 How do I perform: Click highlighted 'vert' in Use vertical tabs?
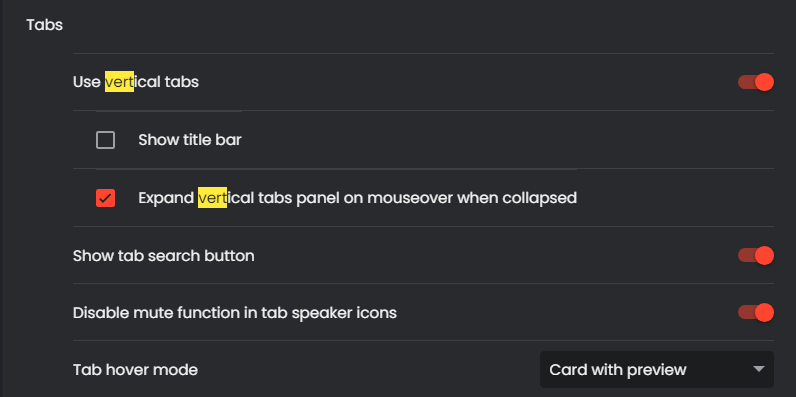click(x=119, y=82)
